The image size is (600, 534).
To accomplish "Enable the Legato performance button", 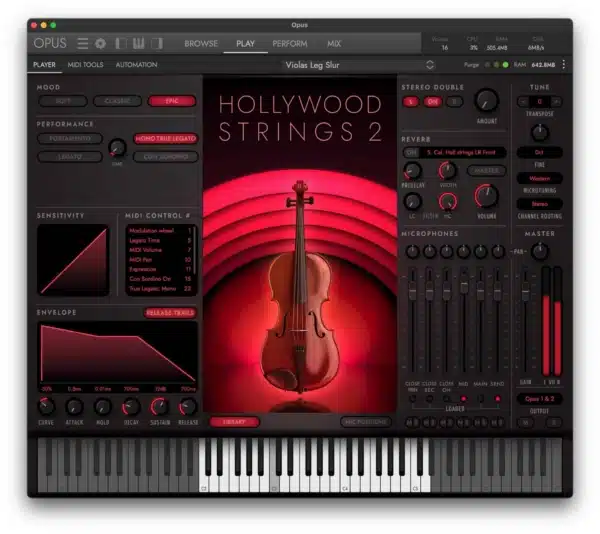I will click(70, 157).
